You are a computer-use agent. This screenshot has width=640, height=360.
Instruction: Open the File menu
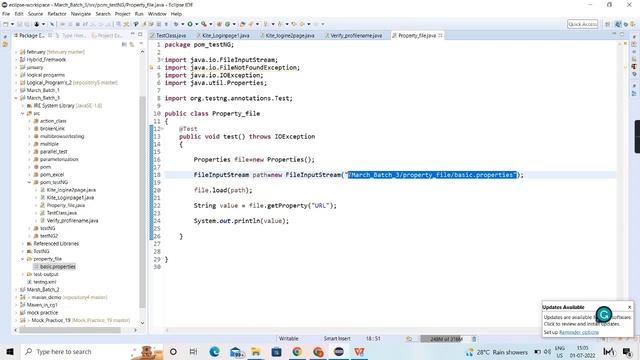[x=6, y=14]
